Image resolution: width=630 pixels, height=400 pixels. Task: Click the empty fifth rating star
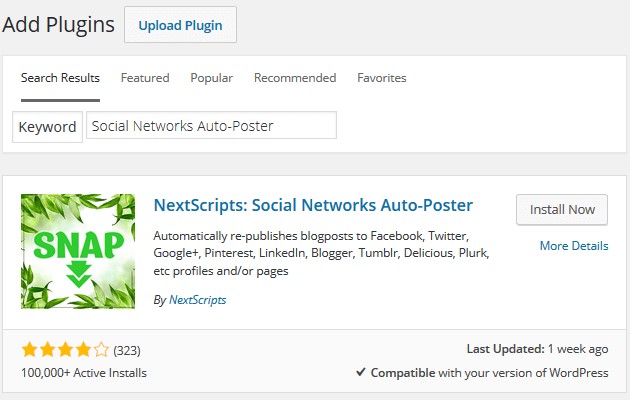pos(101,350)
